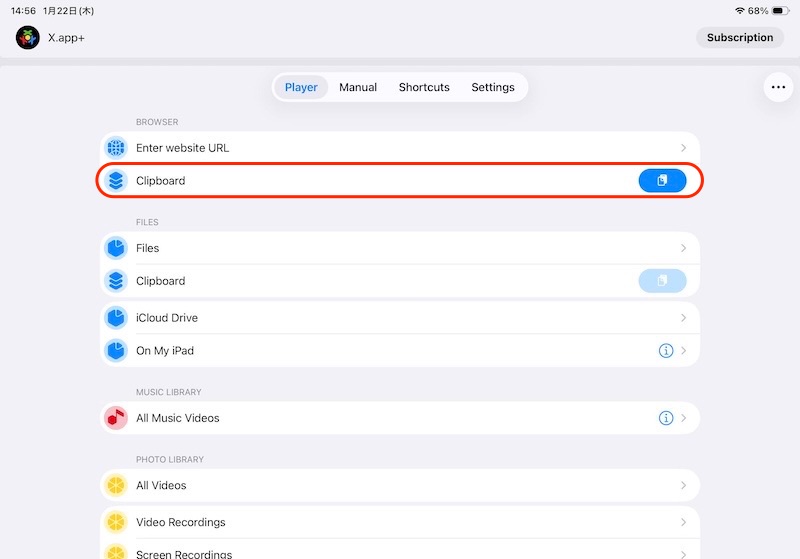Open the All Videos row chevron
This screenshot has width=800, height=559.
[x=683, y=485]
